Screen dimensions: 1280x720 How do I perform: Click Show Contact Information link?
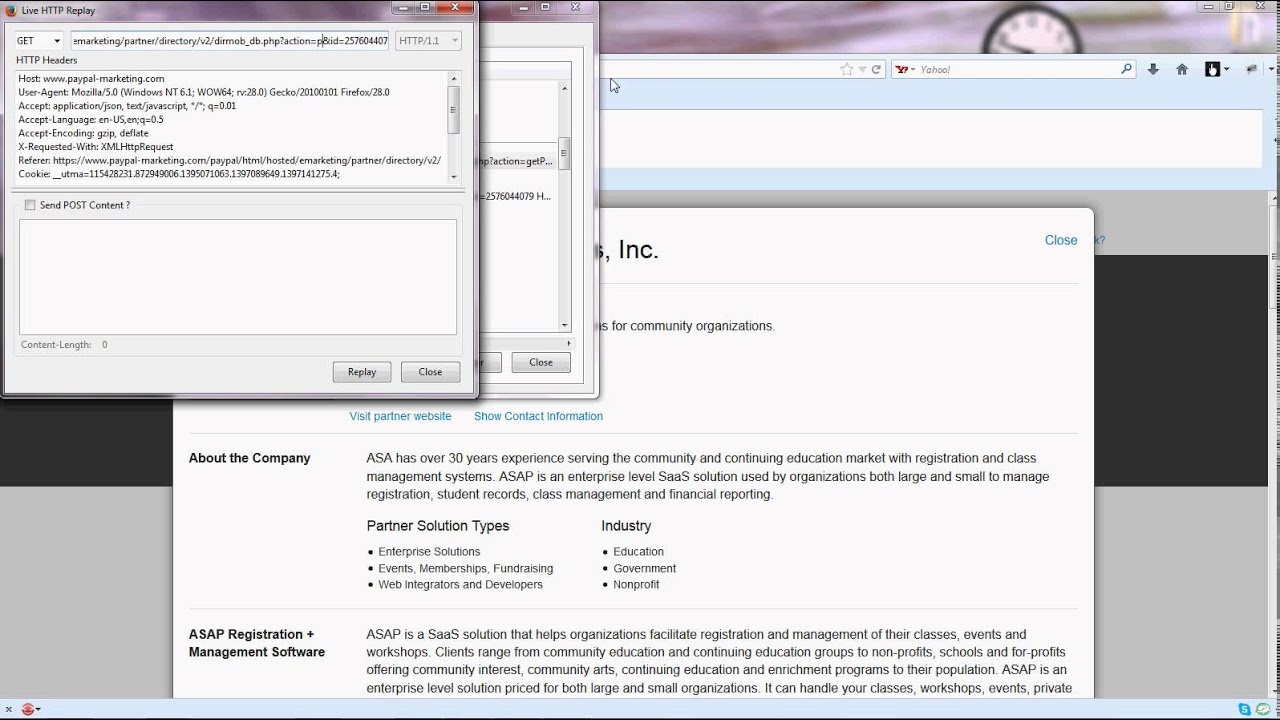pos(538,416)
